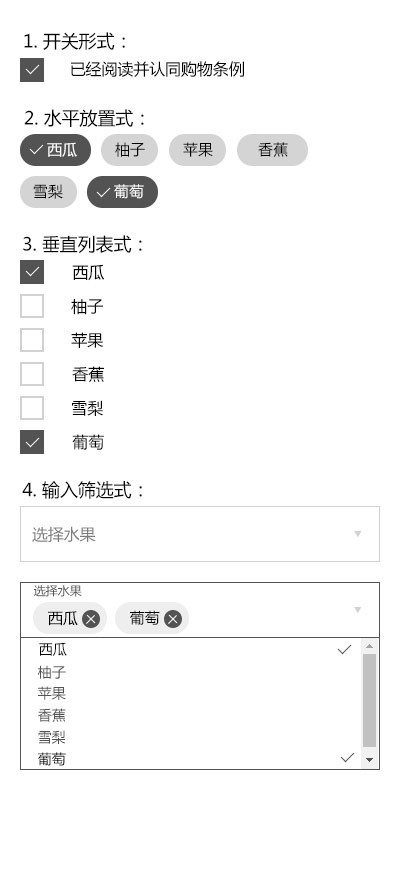400x882 pixels.
Task: Remove the 西瓜 tag via its x icon
Action: 91,619
